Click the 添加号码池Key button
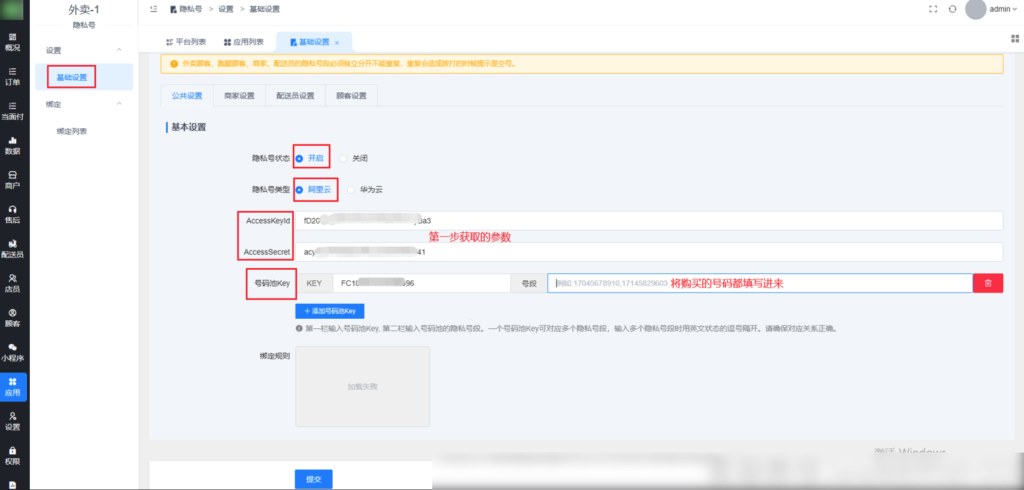This screenshot has width=1024, height=490. coord(330,311)
